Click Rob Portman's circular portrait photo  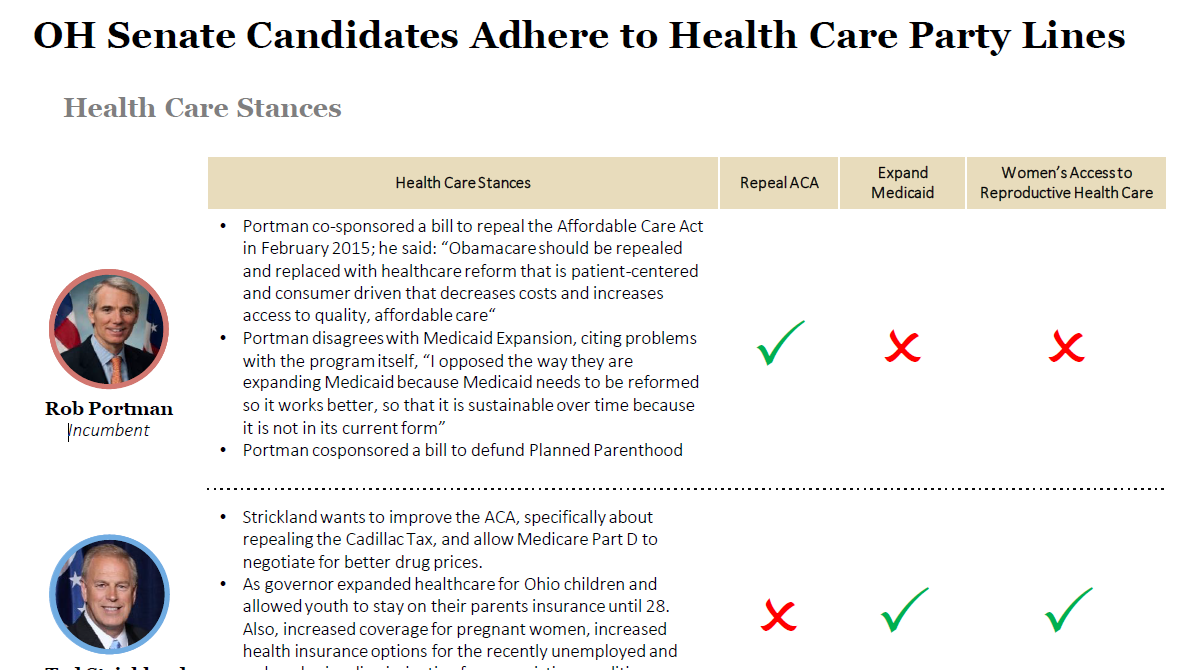coord(109,329)
